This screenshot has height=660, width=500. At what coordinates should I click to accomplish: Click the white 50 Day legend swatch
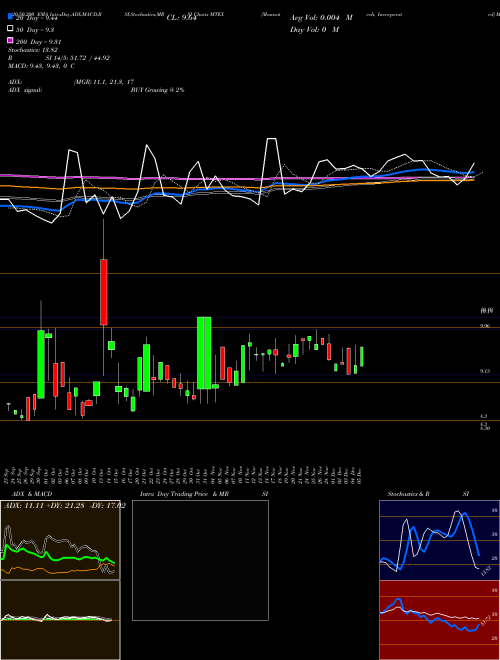11,29
